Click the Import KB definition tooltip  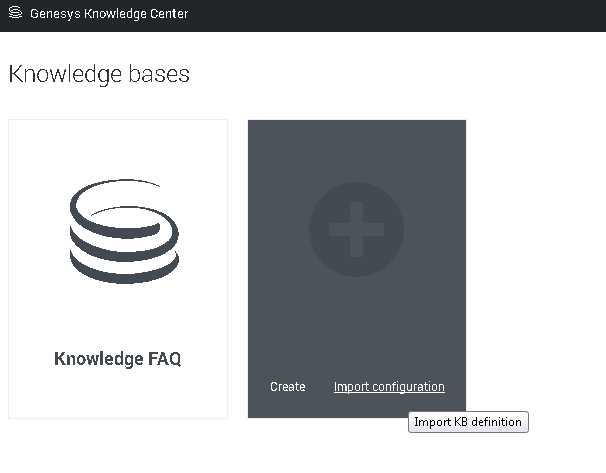(x=468, y=422)
